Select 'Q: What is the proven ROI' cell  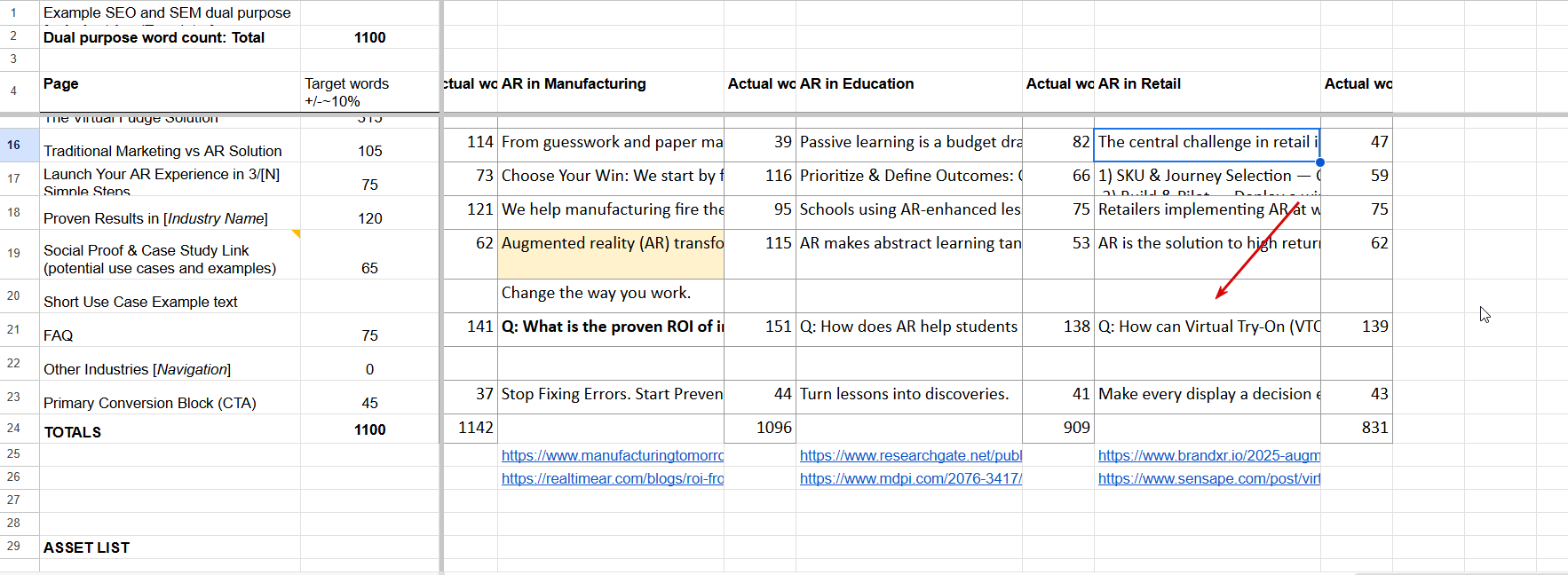point(611,330)
